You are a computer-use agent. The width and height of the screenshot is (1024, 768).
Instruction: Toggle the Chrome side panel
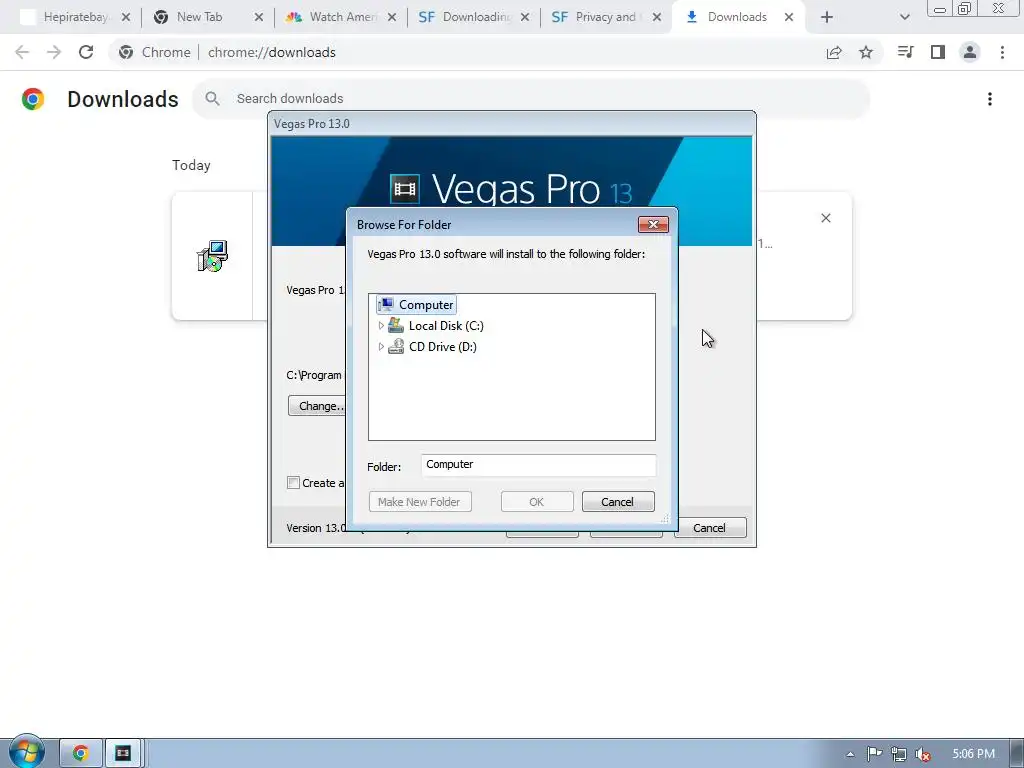coord(938,52)
